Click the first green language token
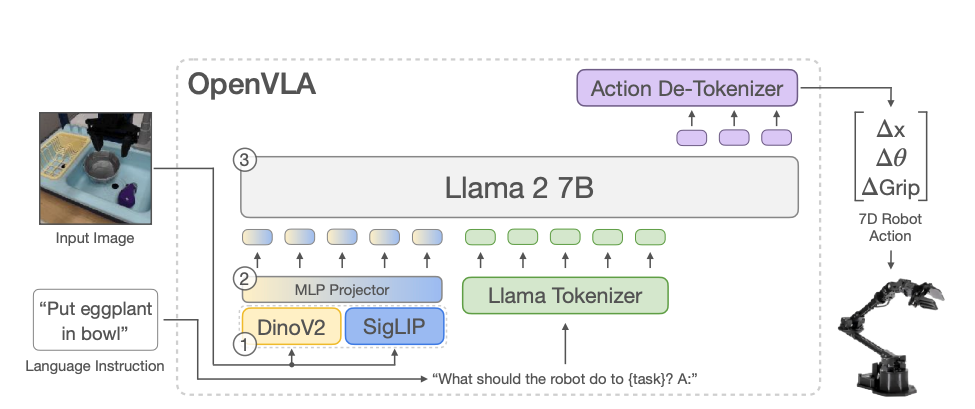The width and height of the screenshot is (975, 409). 482,237
